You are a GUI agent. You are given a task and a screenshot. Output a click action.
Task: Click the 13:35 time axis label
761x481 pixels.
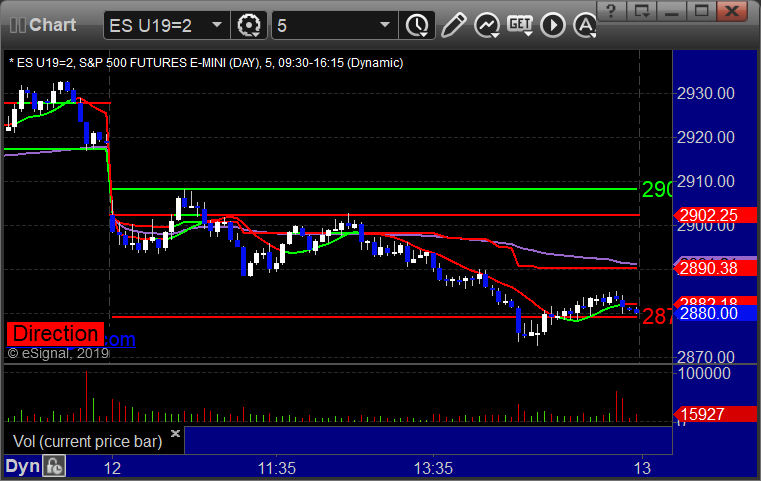pyautogui.click(x=433, y=468)
